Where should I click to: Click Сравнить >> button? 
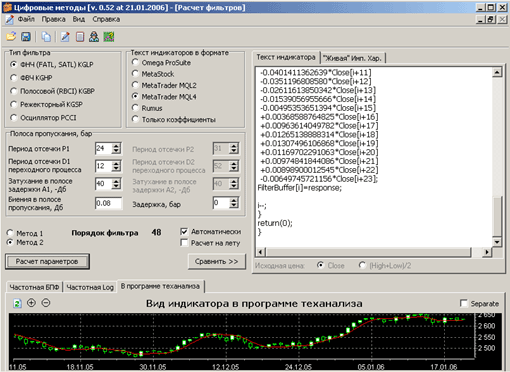[x=217, y=262]
